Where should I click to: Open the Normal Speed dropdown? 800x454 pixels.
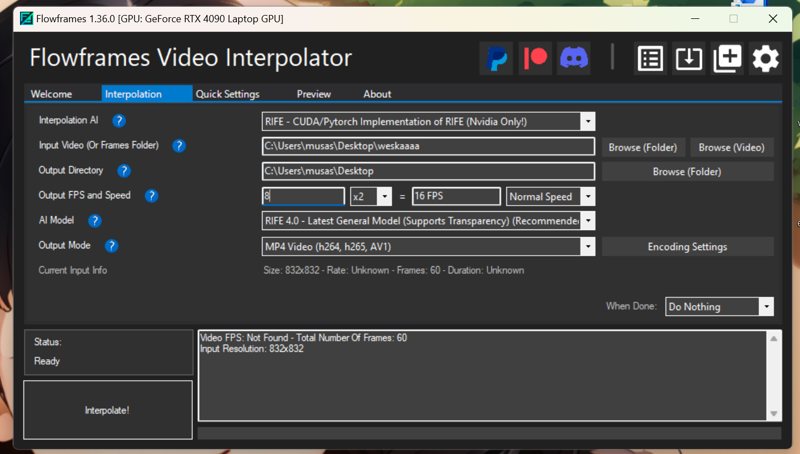pos(588,196)
